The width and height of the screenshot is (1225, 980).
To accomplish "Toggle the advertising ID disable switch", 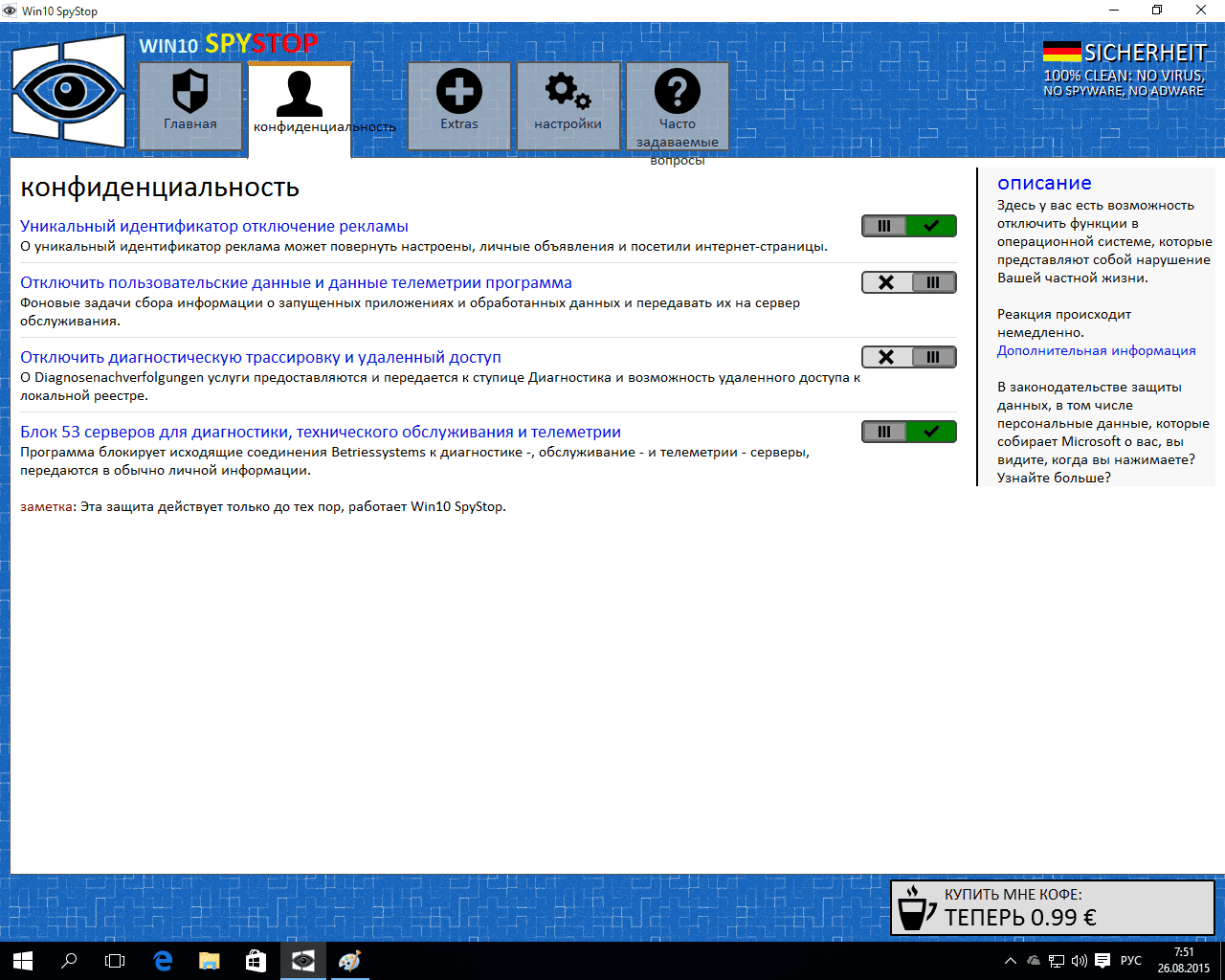I will 909,226.
